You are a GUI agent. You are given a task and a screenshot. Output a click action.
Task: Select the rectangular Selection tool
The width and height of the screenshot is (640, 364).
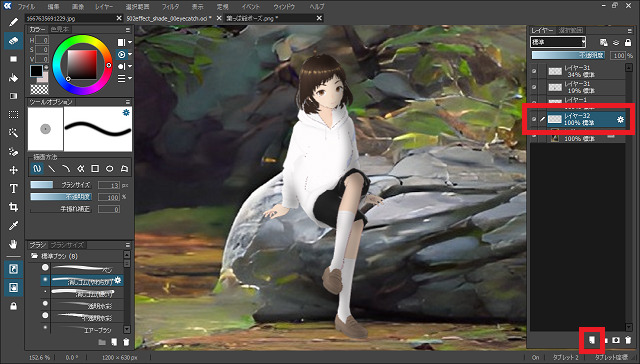tap(13, 115)
